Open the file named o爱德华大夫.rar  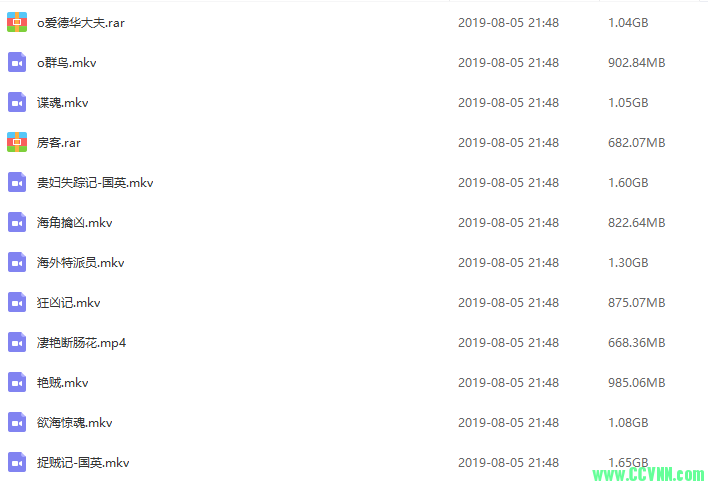point(81,23)
